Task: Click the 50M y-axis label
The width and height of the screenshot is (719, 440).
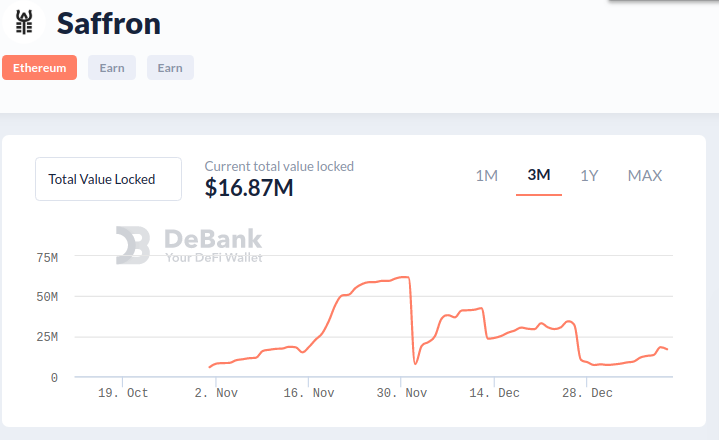Action: click(x=47, y=297)
